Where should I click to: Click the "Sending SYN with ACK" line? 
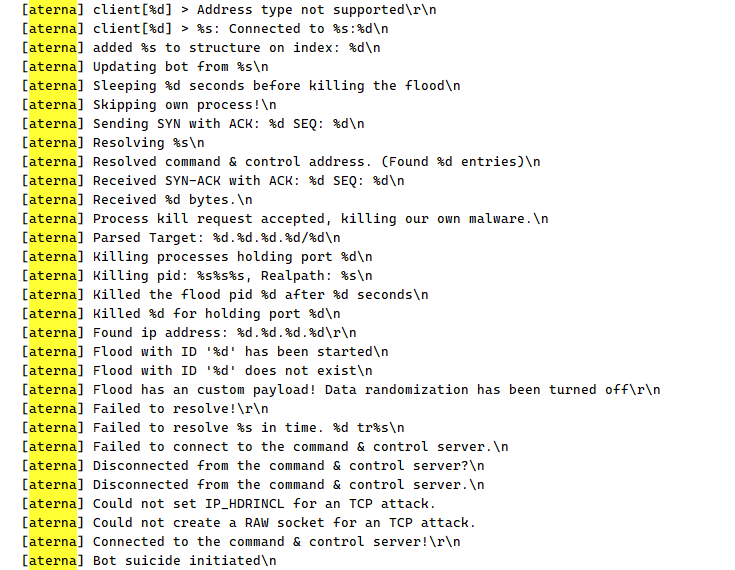(x=228, y=124)
